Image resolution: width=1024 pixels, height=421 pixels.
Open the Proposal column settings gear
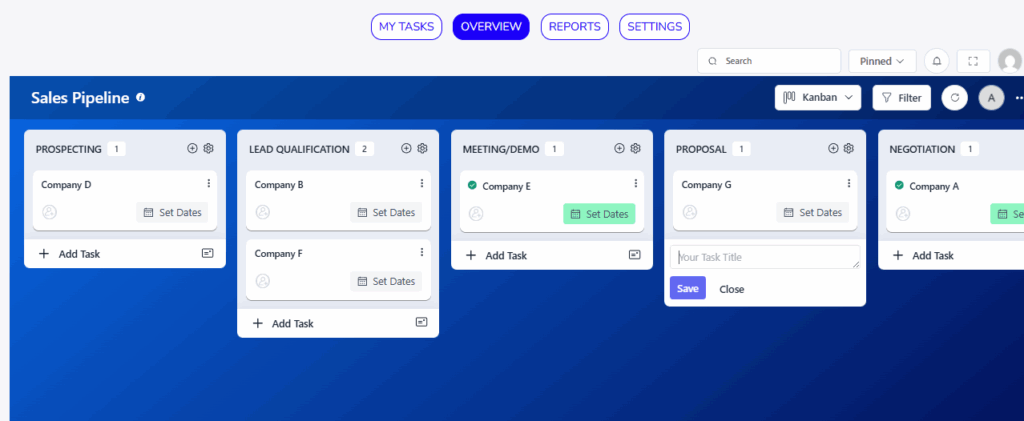click(x=848, y=148)
